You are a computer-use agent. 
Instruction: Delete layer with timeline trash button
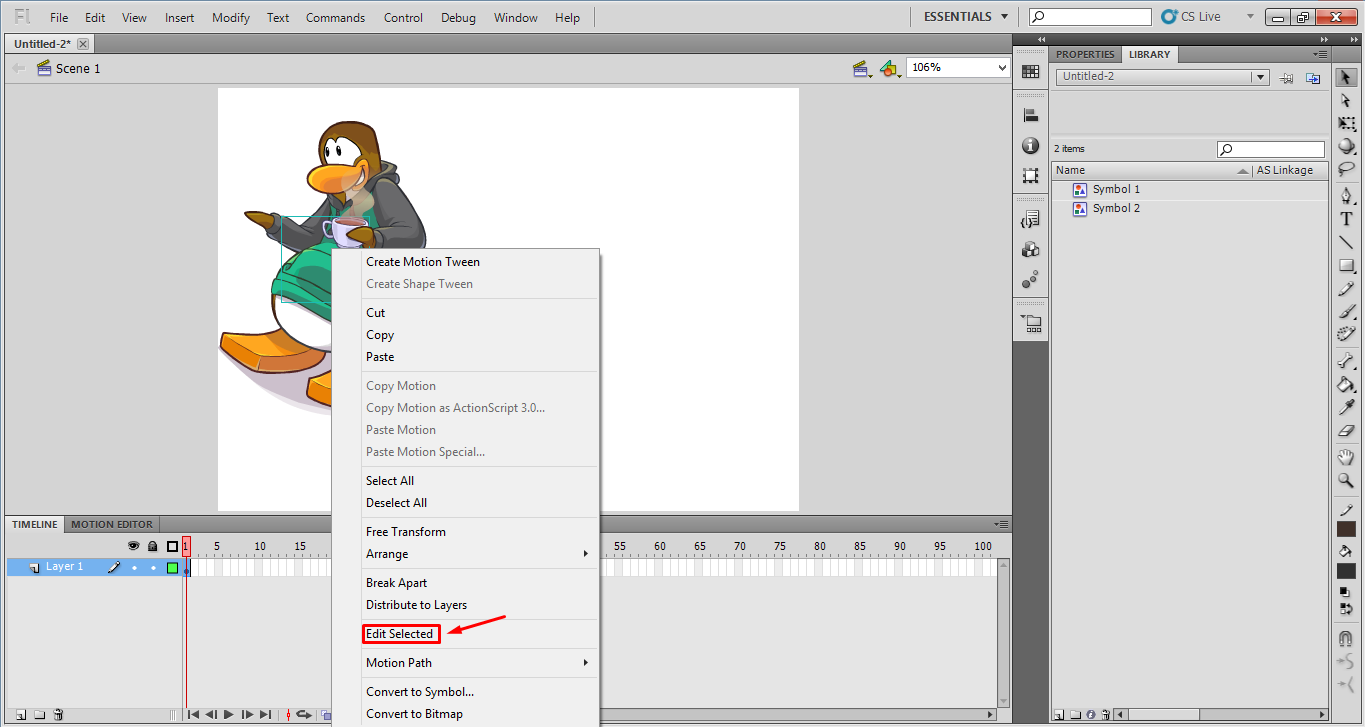pos(58,714)
